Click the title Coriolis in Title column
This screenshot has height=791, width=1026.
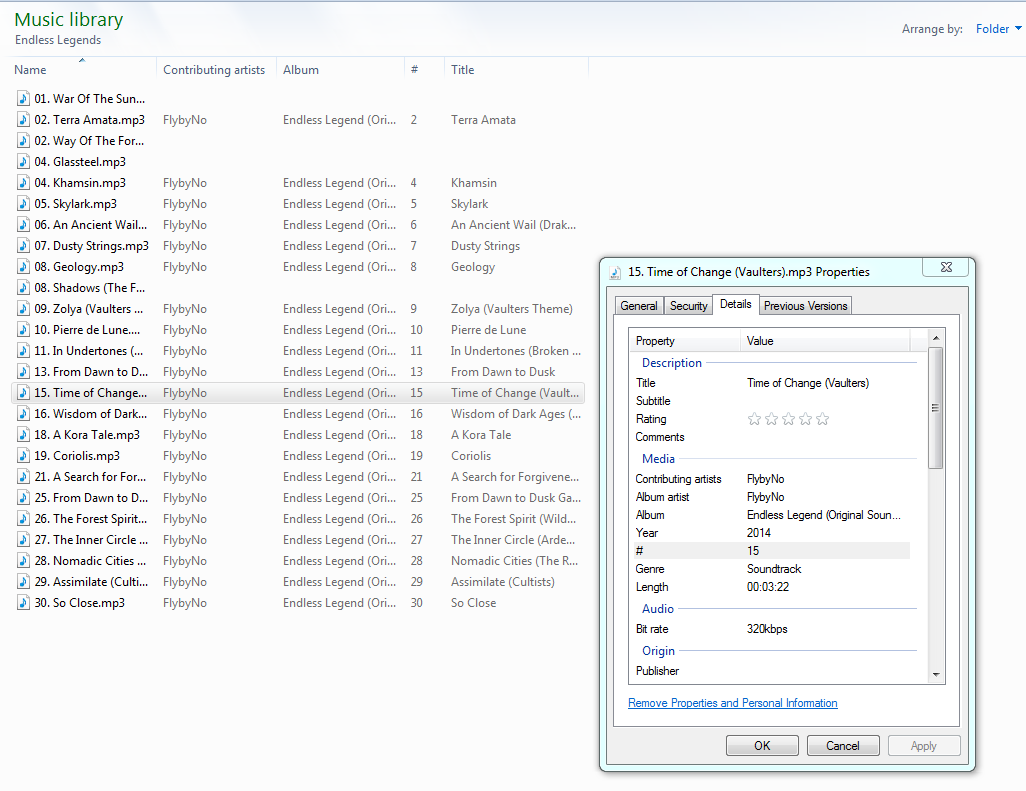(471, 456)
